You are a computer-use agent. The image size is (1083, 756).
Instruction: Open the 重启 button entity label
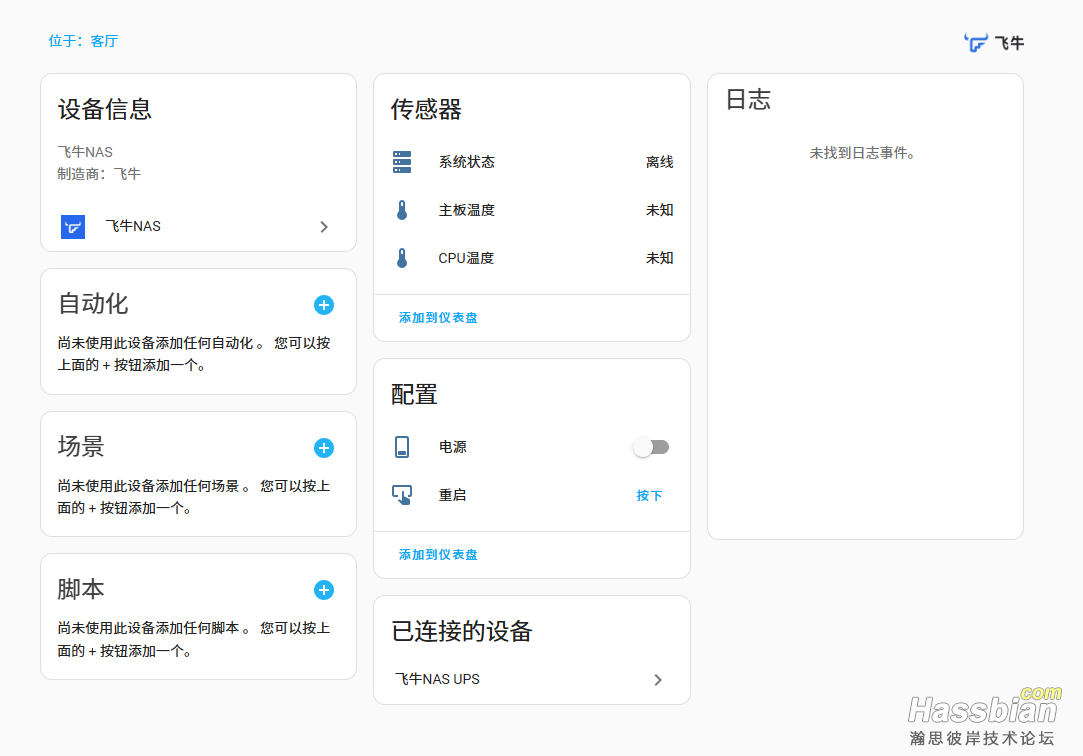coord(452,495)
